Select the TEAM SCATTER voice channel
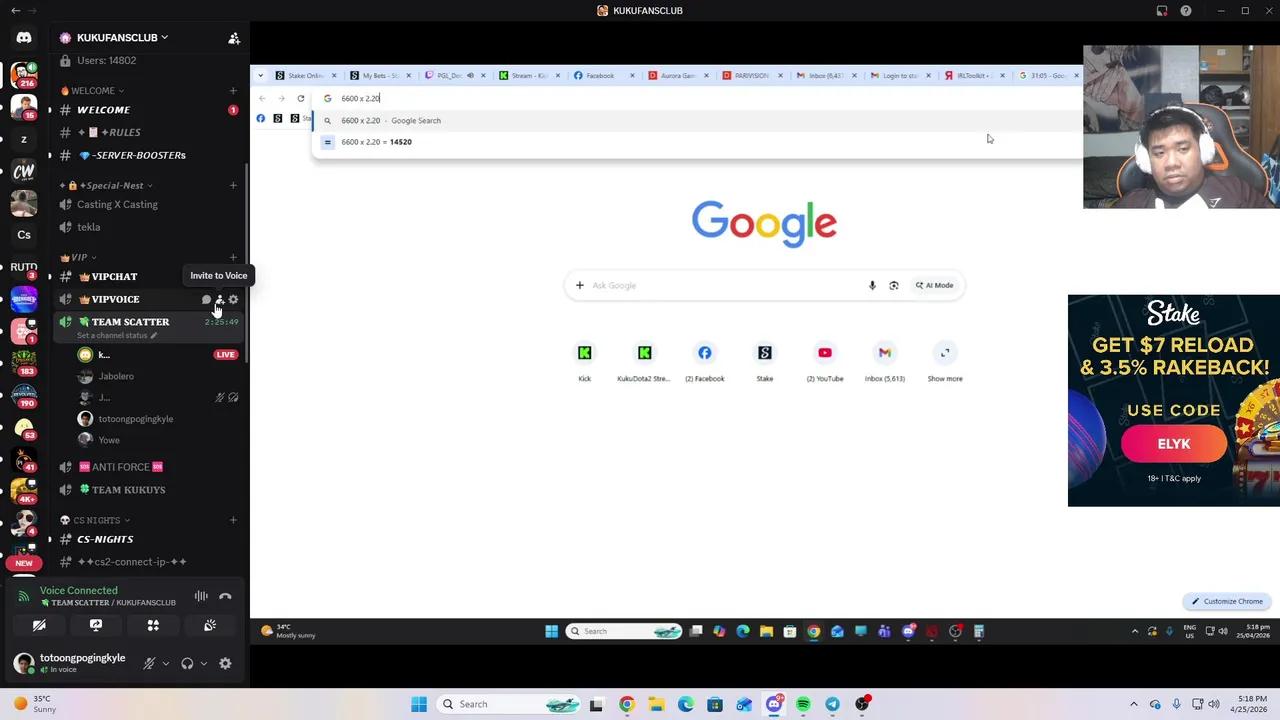The width and height of the screenshot is (1280, 720). point(130,322)
